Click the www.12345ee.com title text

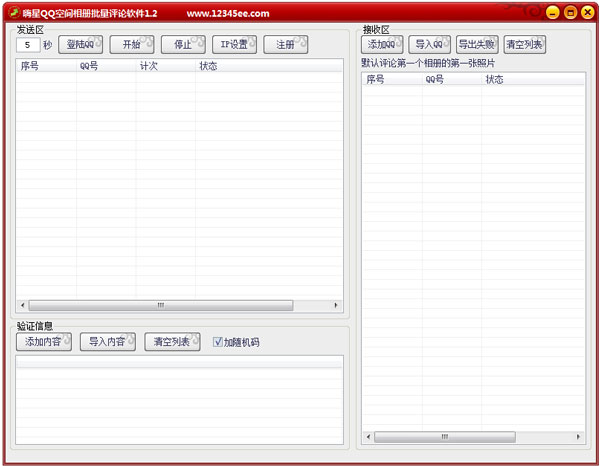[228, 14]
